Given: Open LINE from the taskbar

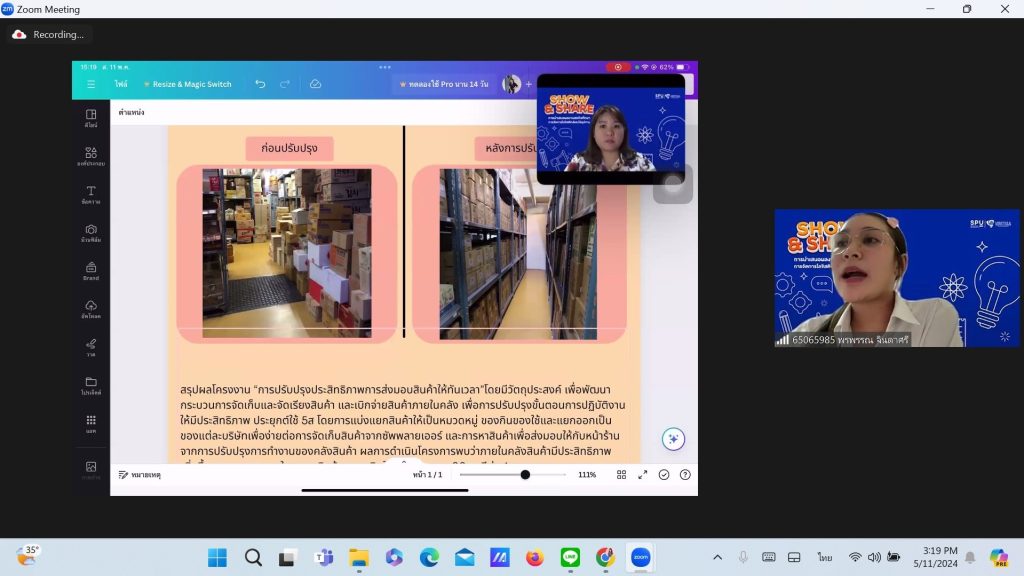Looking at the screenshot, I should tap(570, 558).
